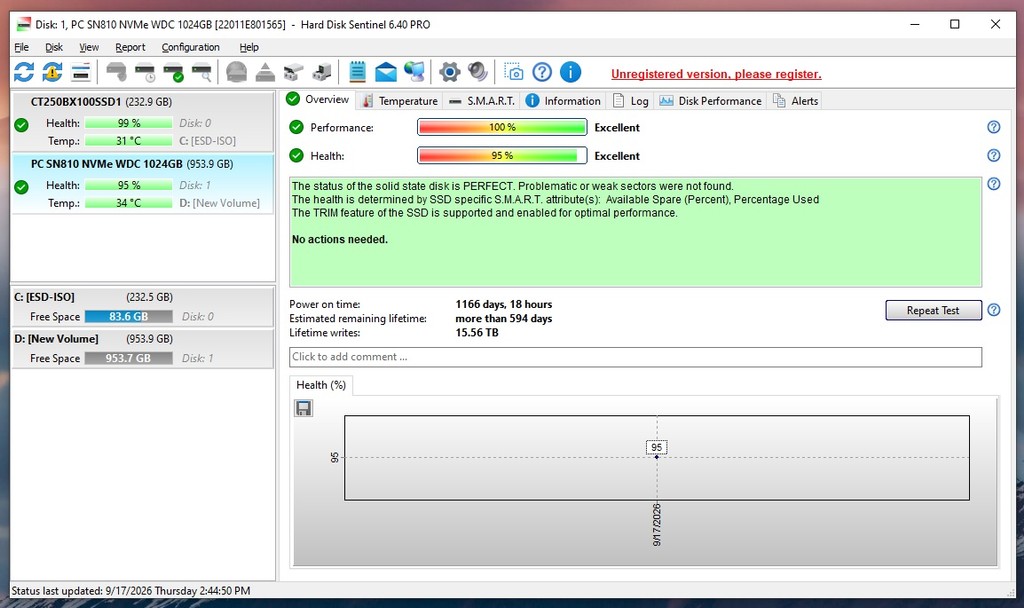Click green check icon next to PC SN810 disk
1024x608 pixels.
tap(22, 187)
